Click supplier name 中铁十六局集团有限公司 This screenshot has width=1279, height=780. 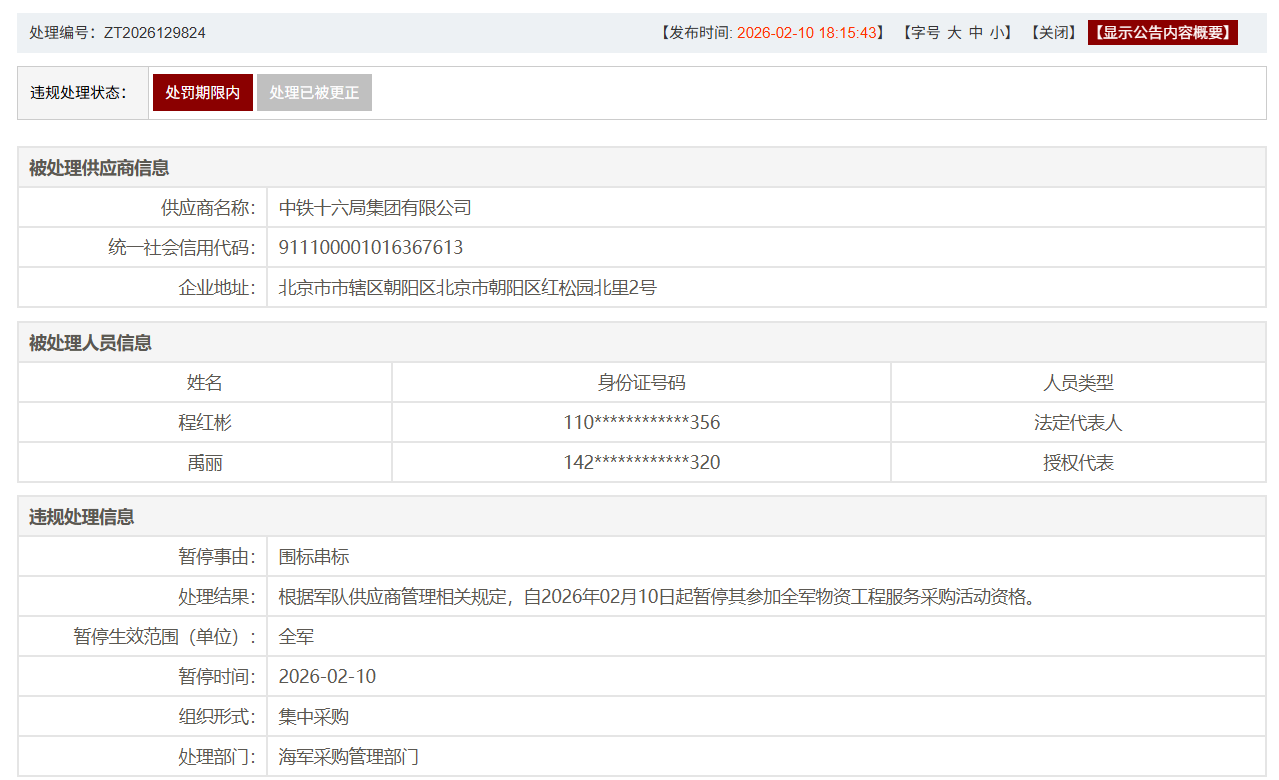(375, 208)
